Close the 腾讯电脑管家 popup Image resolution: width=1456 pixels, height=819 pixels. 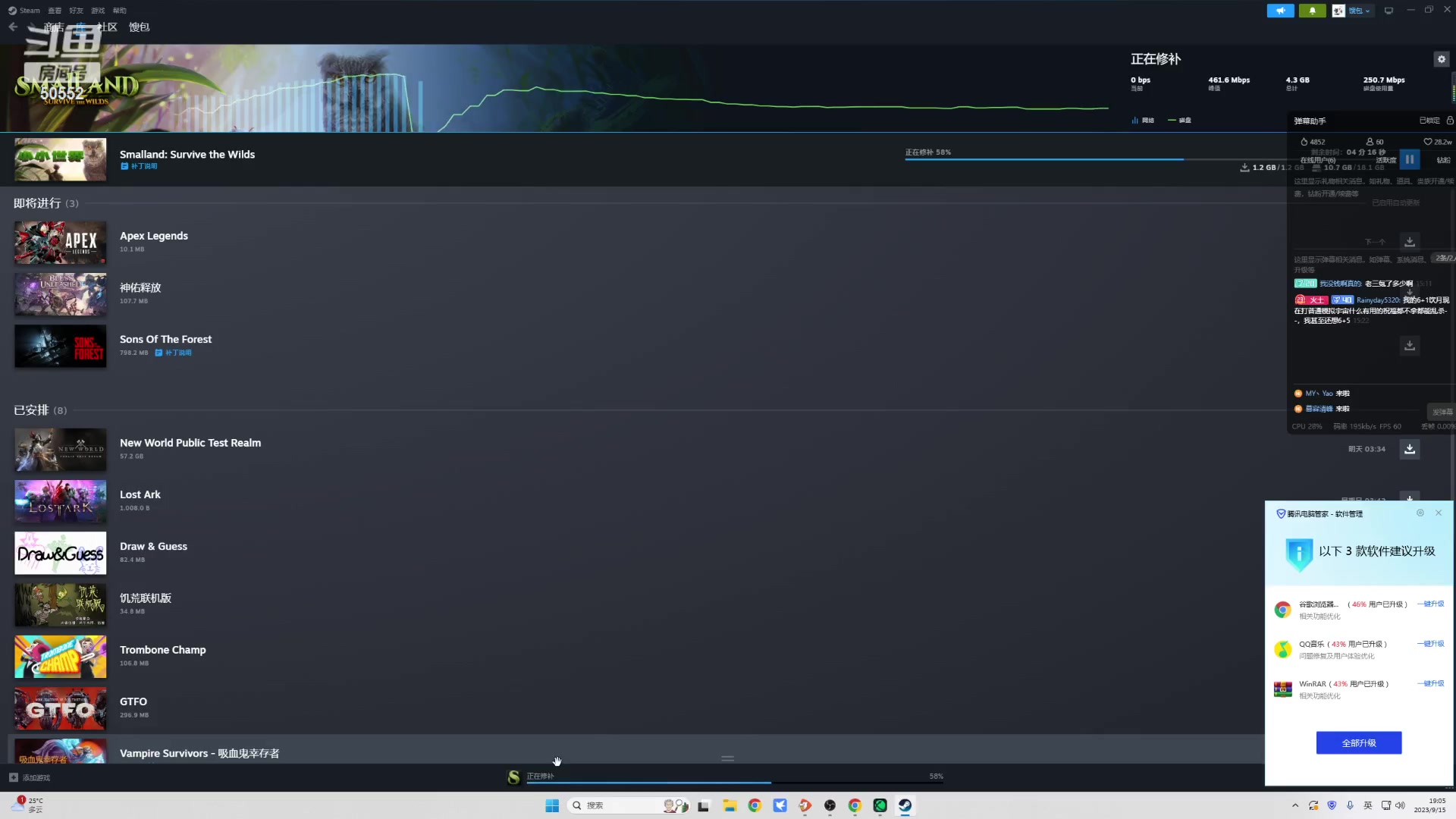(x=1439, y=513)
